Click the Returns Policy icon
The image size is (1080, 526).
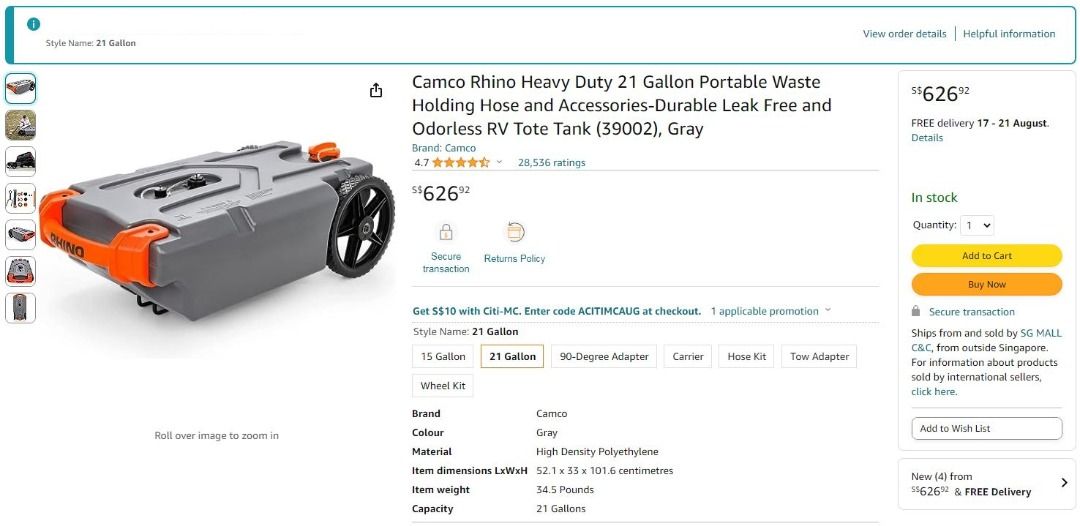pos(515,232)
